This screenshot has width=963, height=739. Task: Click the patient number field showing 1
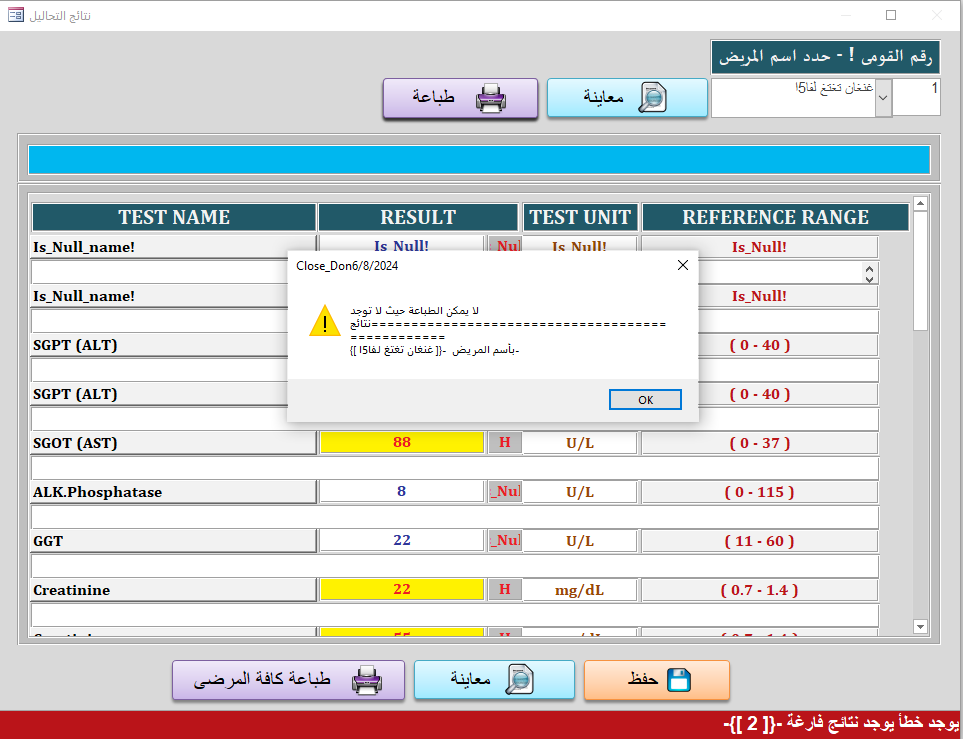[917, 98]
